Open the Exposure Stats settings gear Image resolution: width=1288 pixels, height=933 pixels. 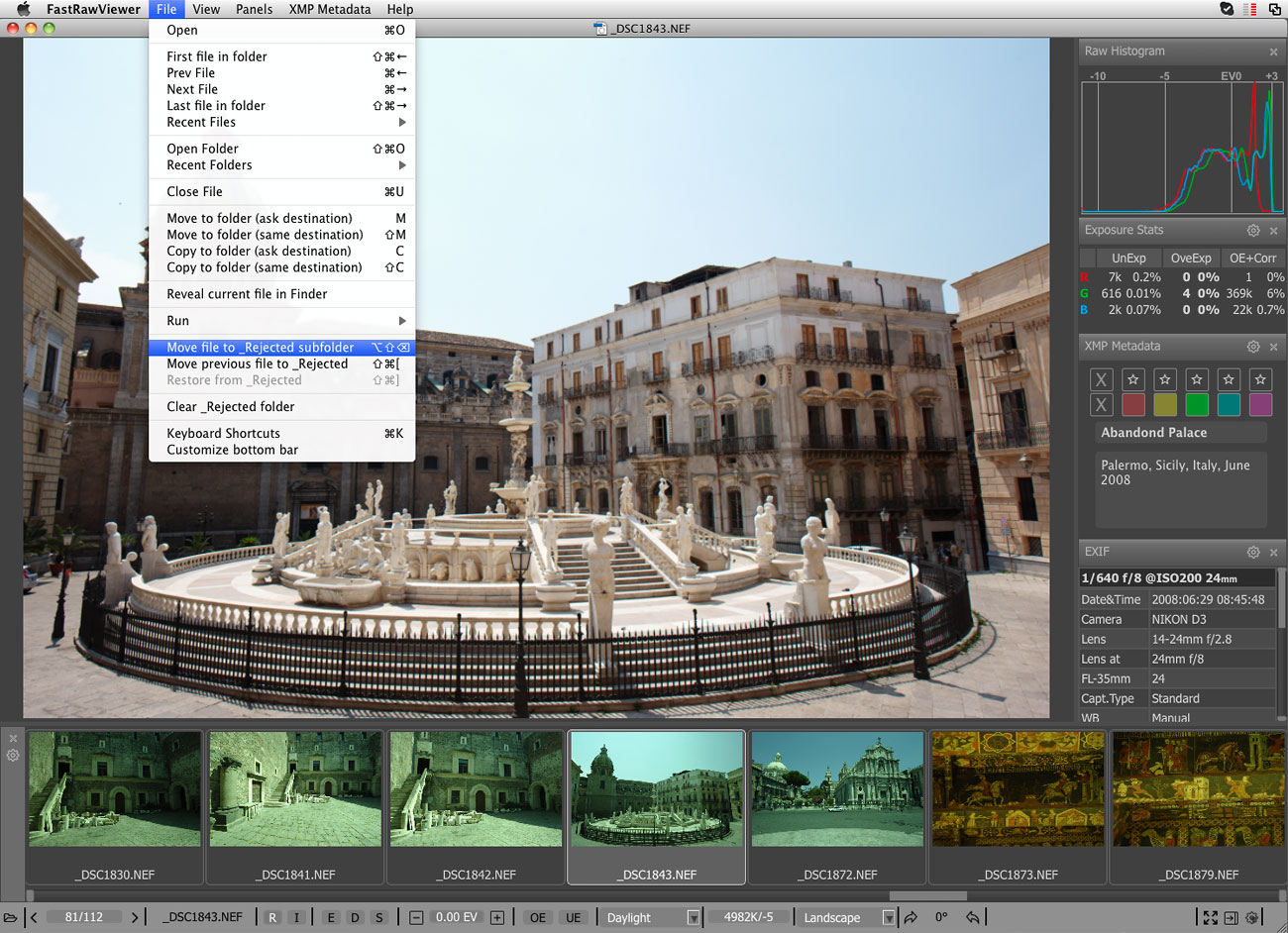1252,230
